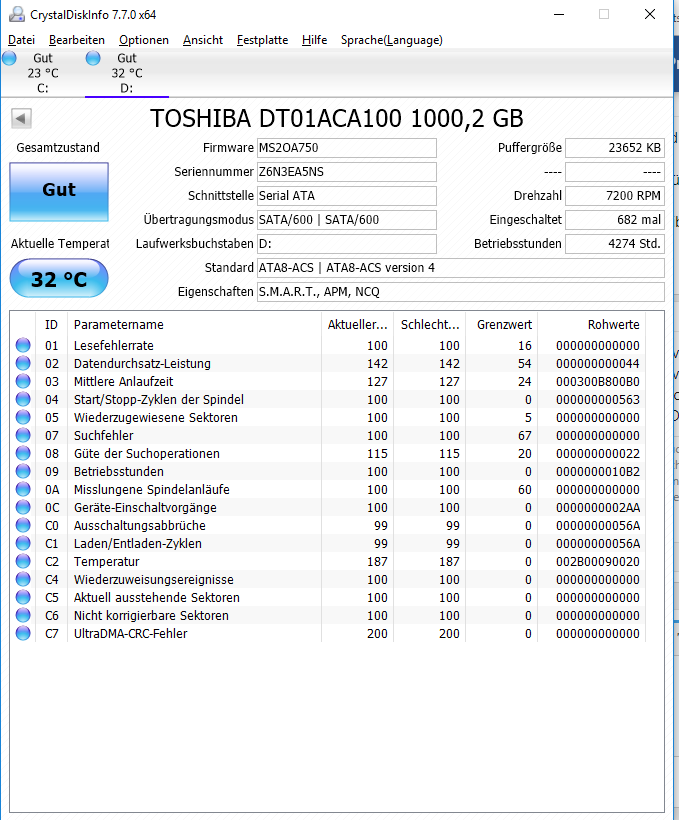Open the Festplatte menu
Image resolution: width=679 pixels, height=820 pixels.
(262, 40)
